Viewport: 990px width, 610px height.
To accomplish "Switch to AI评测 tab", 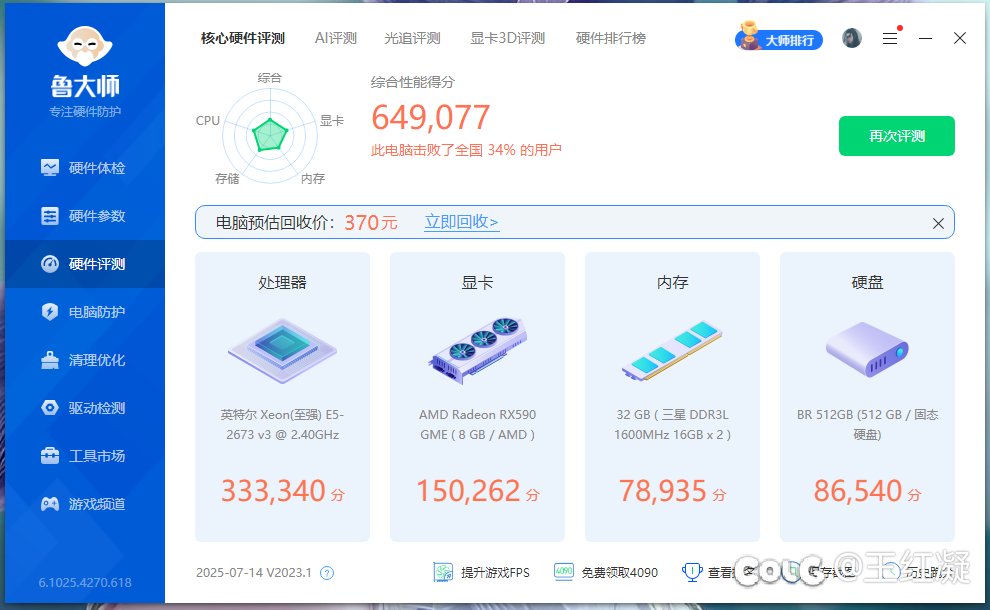I will pos(336,39).
